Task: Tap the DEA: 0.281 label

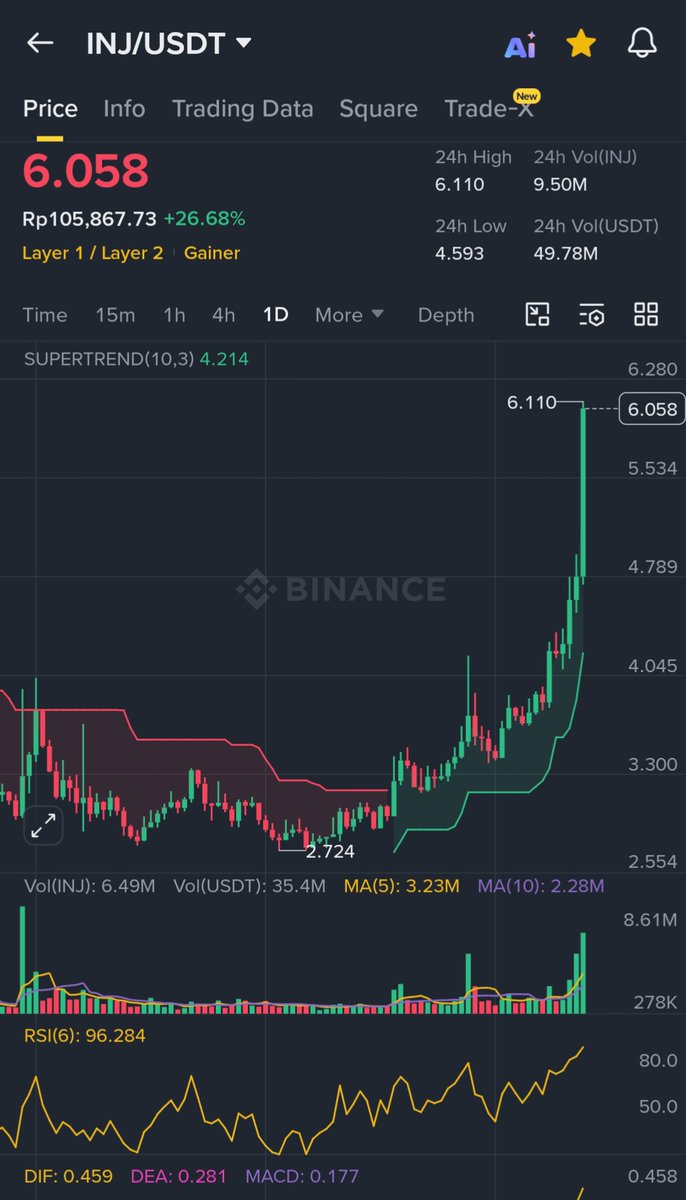Action: [179, 1176]
